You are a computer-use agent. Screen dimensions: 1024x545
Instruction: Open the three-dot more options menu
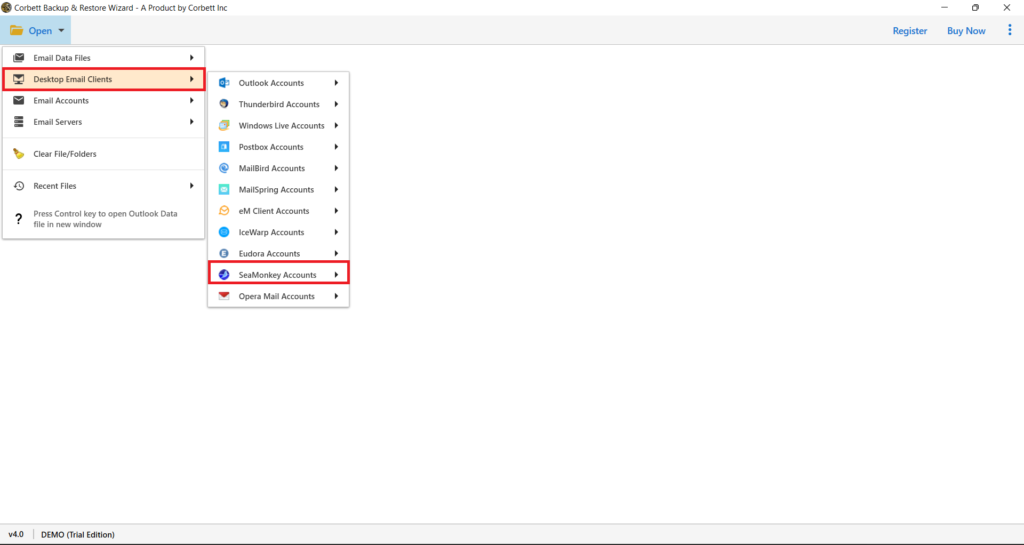(x=1010, y=30)
